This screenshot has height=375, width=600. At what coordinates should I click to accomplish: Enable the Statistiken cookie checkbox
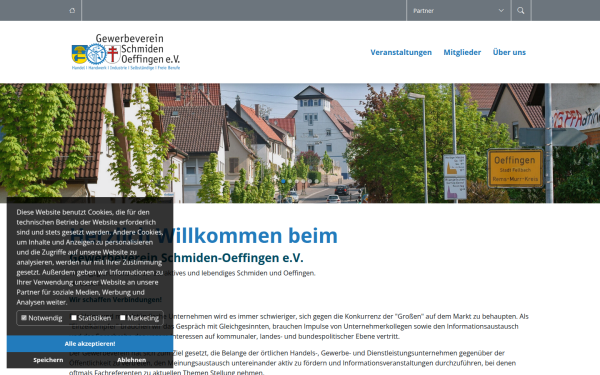click(74, 318)
